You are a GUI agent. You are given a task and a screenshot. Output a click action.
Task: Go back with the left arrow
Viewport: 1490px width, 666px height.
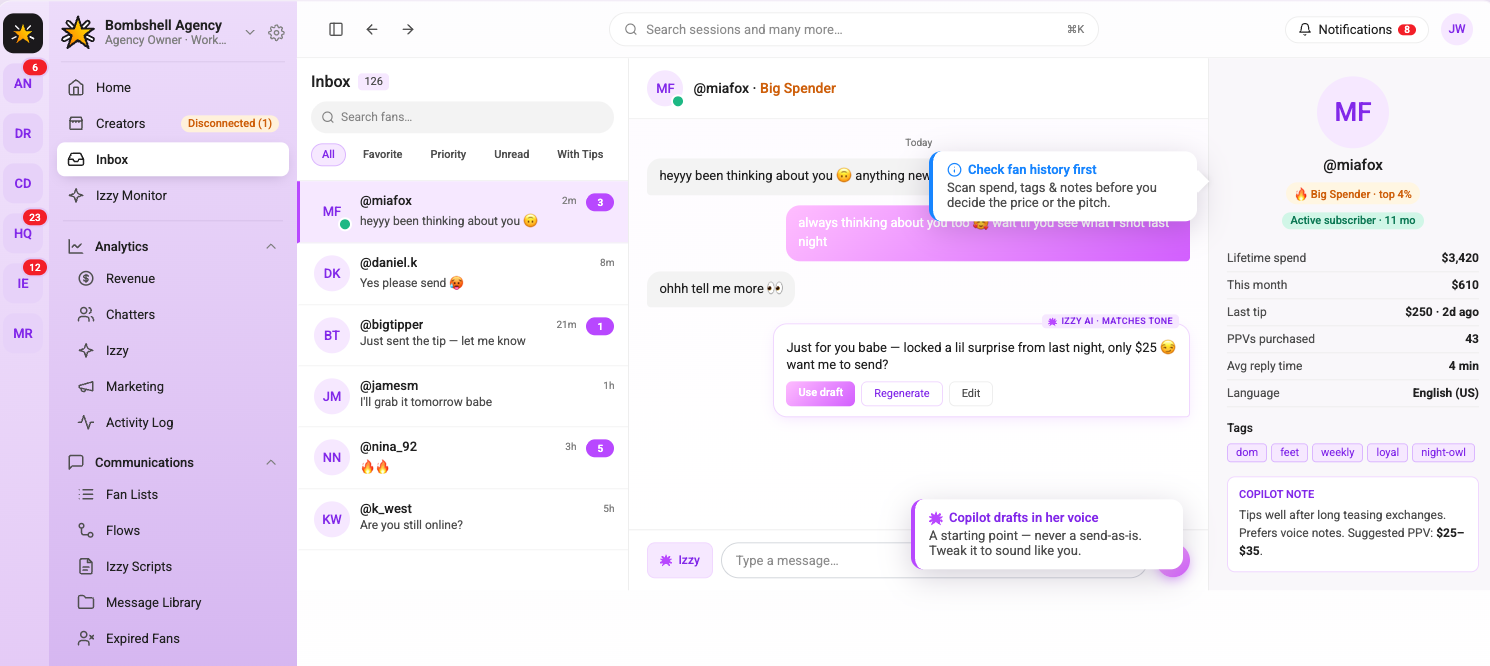click(372, 30)
